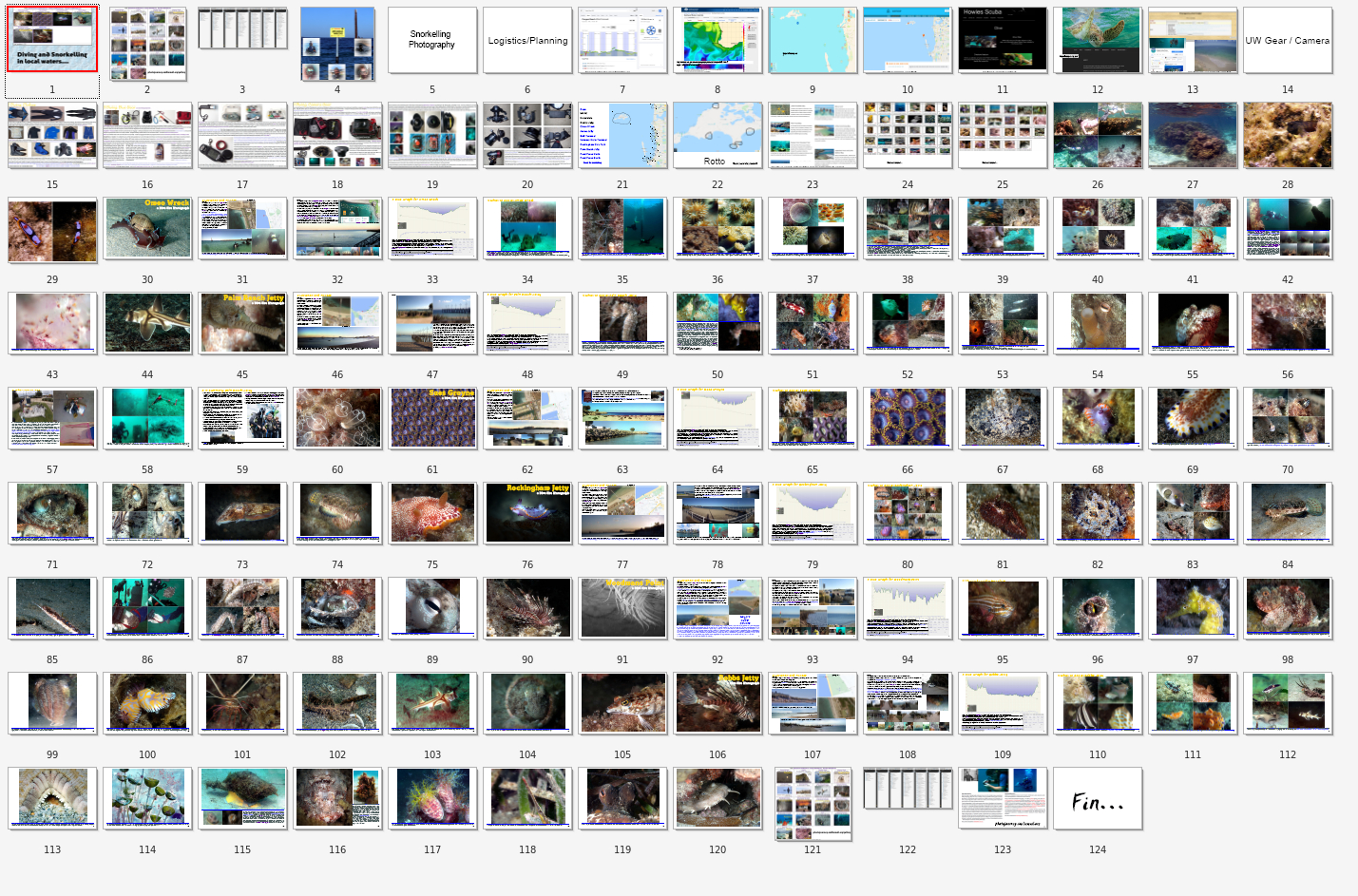Select the 'Palm Beach Jetty' slide
Image resolution: width=1358 pixels, height=896 pixels.
pos(242,323)
